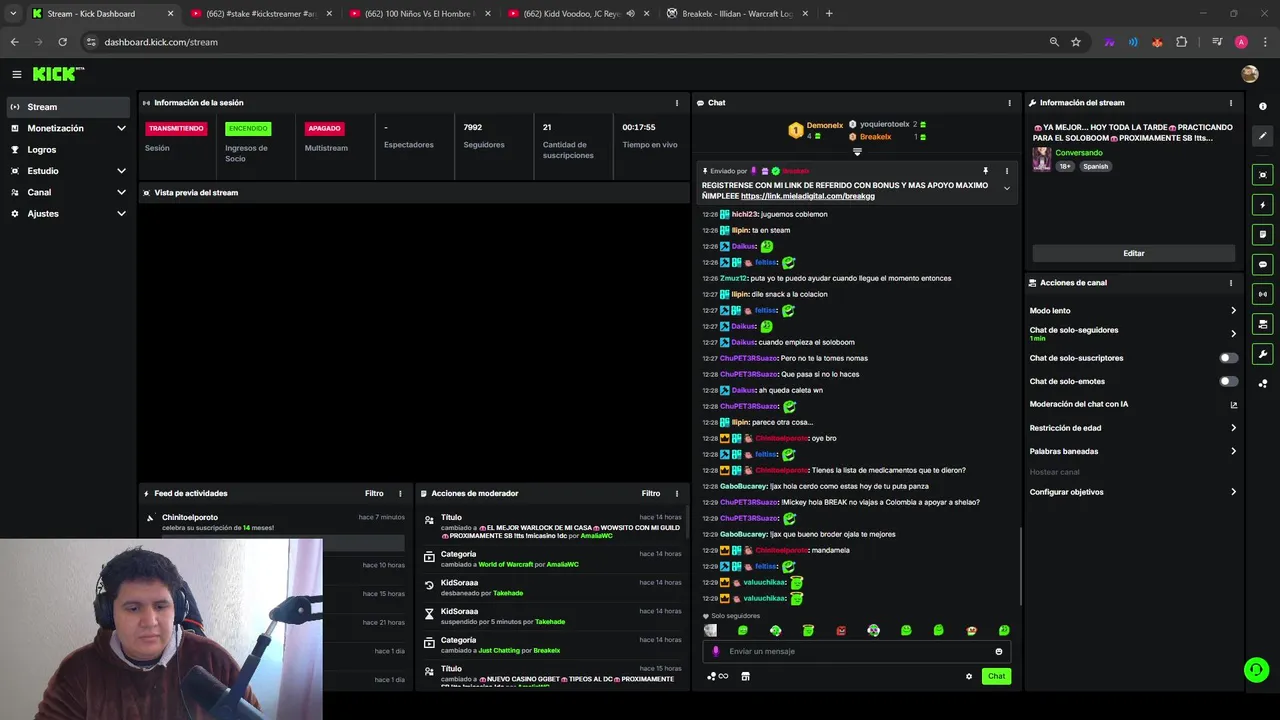The height and width of the screenshot is (720, 1280).
Task: Click the Chat send button
Action: point(996,676)
